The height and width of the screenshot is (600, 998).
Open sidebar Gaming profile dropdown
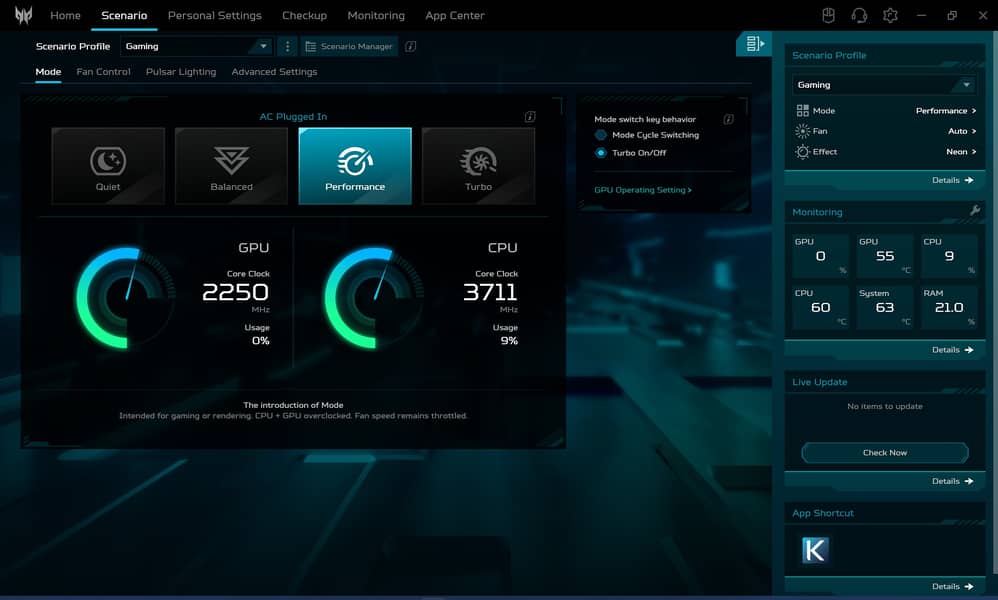[x=884, y=85]
